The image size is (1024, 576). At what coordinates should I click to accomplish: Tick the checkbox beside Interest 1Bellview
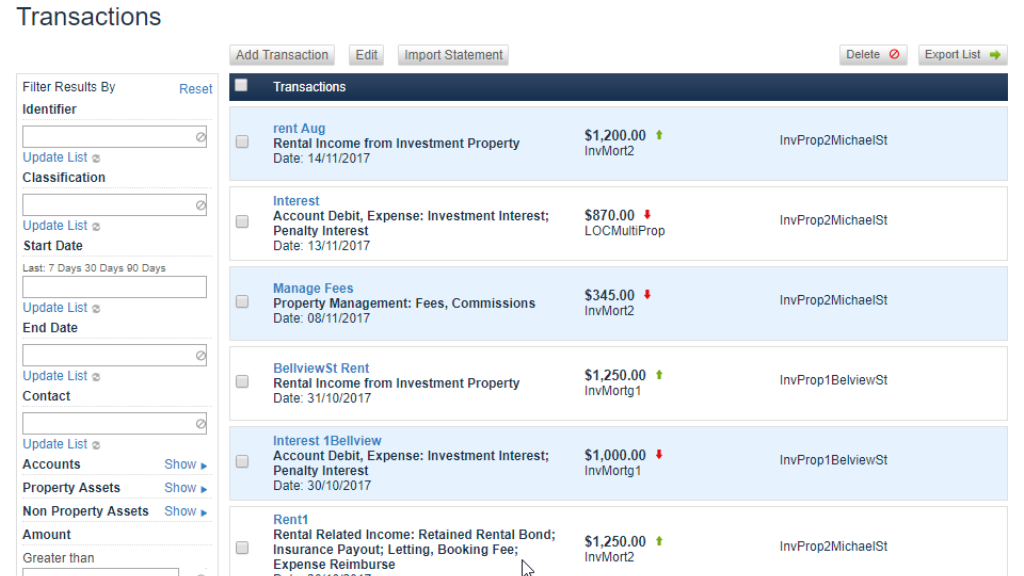tap(241, 461)
